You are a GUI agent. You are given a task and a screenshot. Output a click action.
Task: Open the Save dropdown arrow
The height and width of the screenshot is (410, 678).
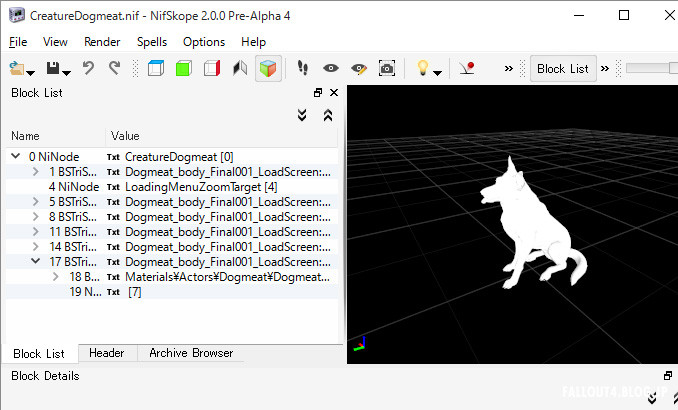pos(67,73)
